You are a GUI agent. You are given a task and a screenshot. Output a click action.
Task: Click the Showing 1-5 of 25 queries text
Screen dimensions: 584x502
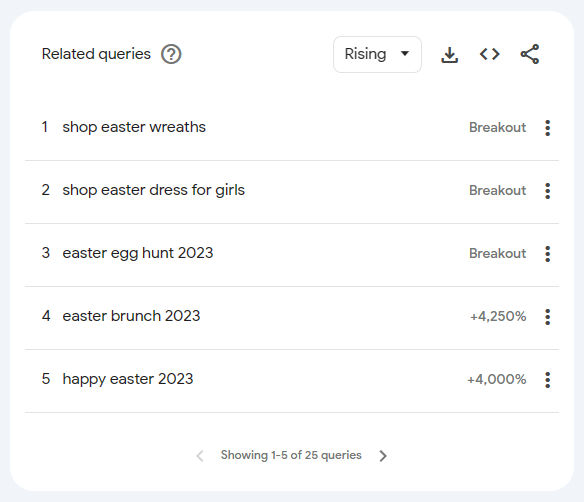(291, 455)
